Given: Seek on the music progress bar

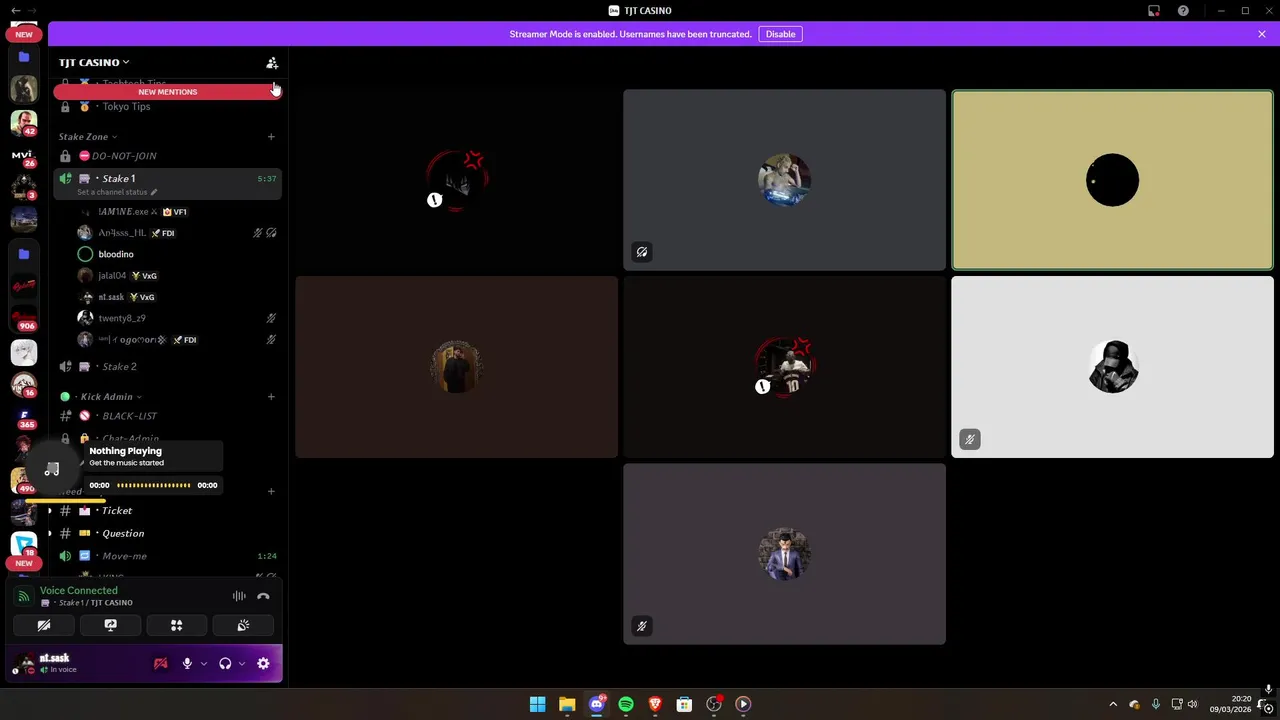Looking at the screenshot, I should click(153, 485).
